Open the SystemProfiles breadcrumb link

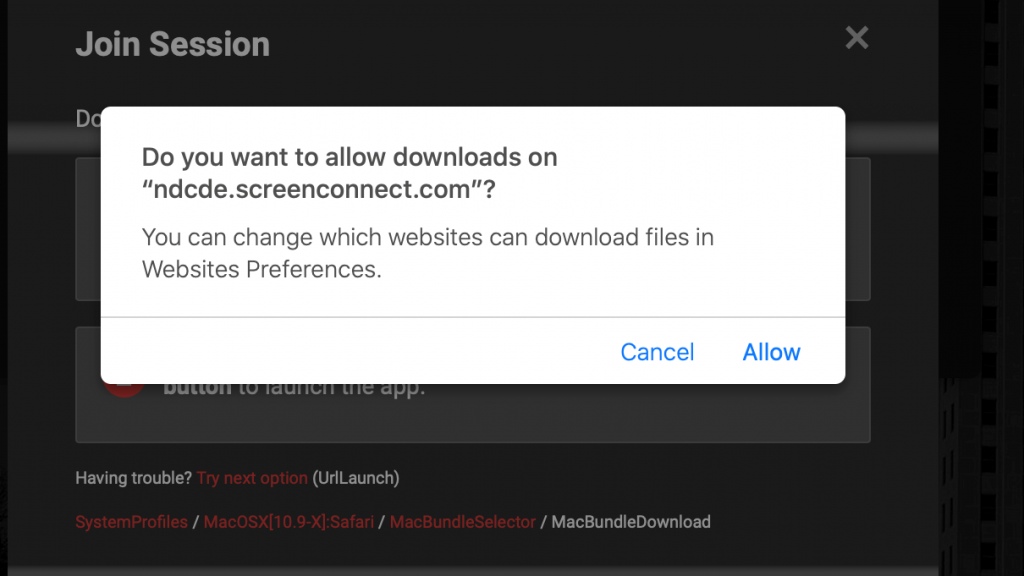tap(131, 522)
